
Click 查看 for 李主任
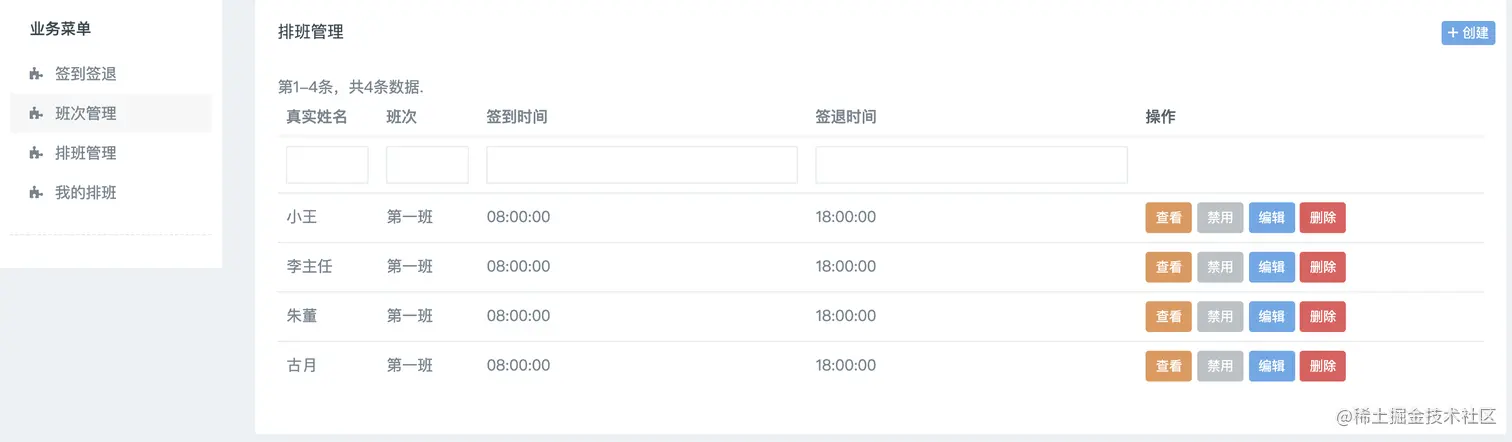(1168, 267)
